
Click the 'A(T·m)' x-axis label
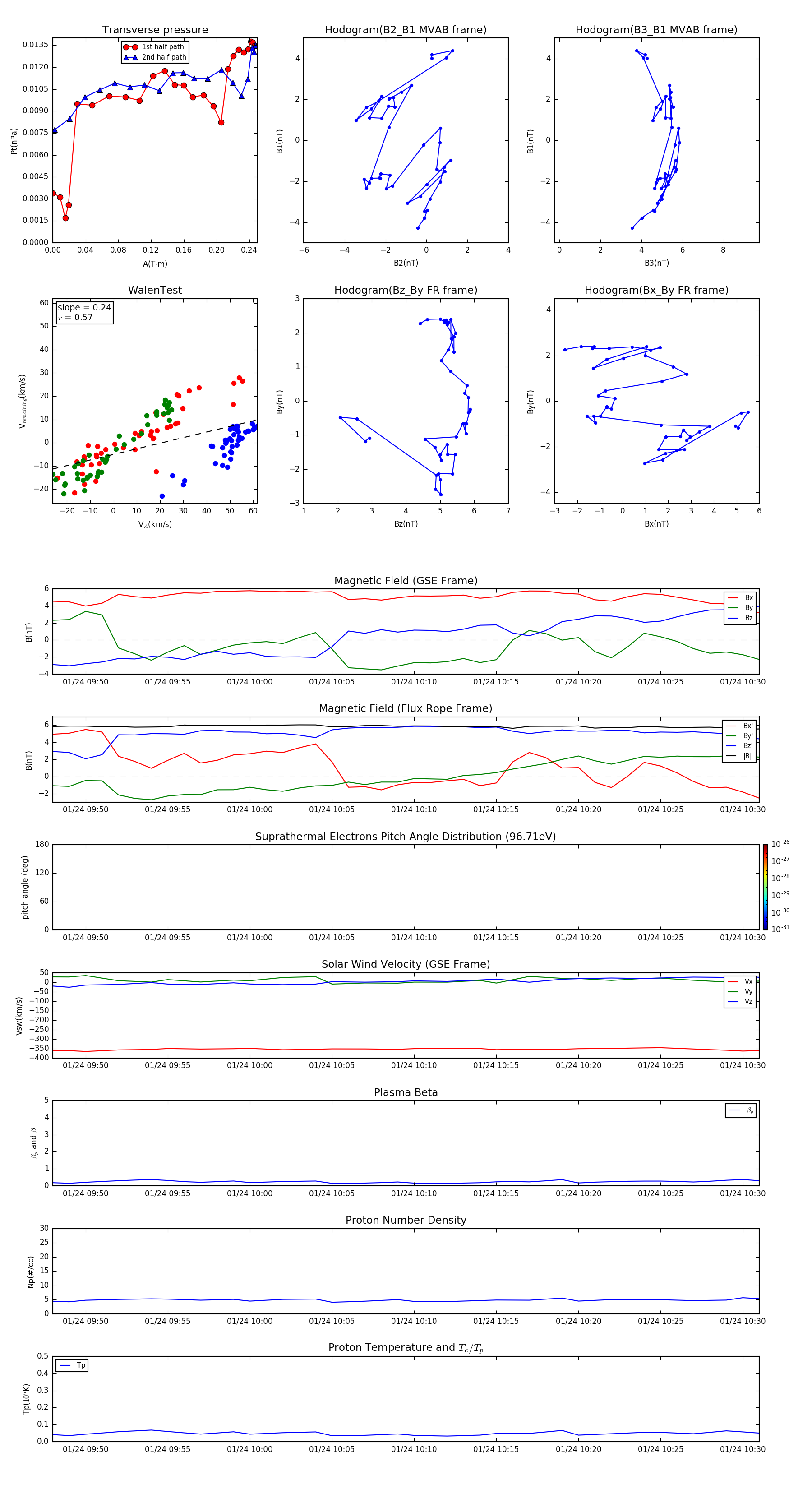tap(155, 264)
